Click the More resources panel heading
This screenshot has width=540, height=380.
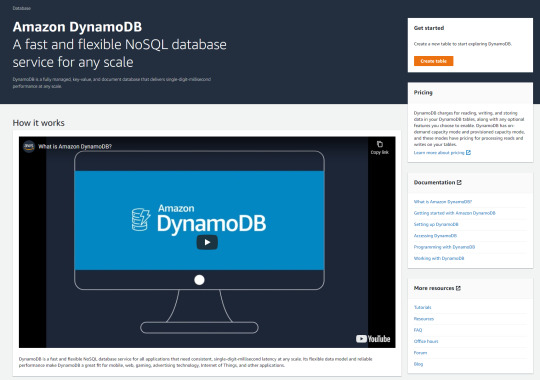pos(434,288)
